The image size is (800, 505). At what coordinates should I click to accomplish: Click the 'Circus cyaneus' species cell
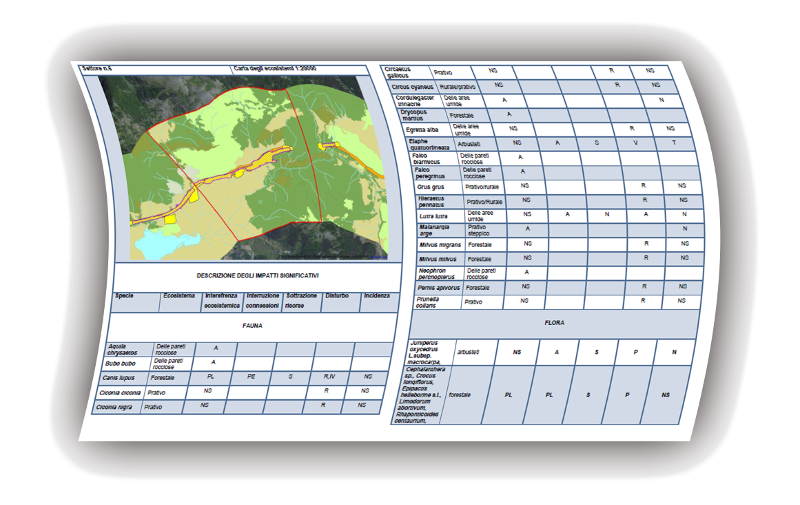pos(412,87)
